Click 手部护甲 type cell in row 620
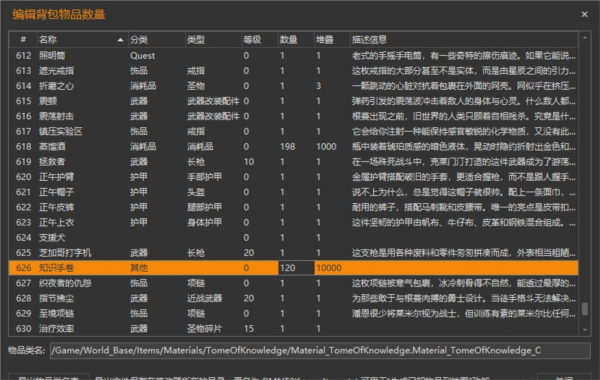 coord(204,177)
